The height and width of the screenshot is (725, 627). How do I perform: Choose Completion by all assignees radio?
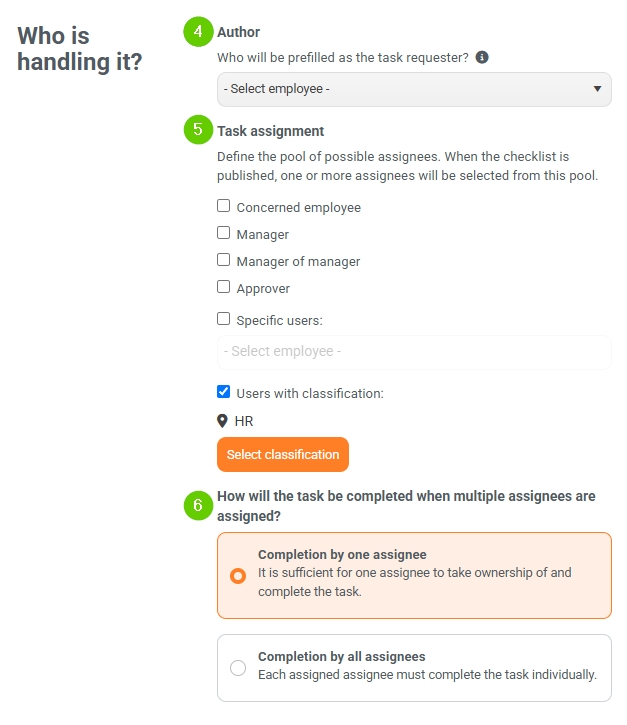coord(238,668)
